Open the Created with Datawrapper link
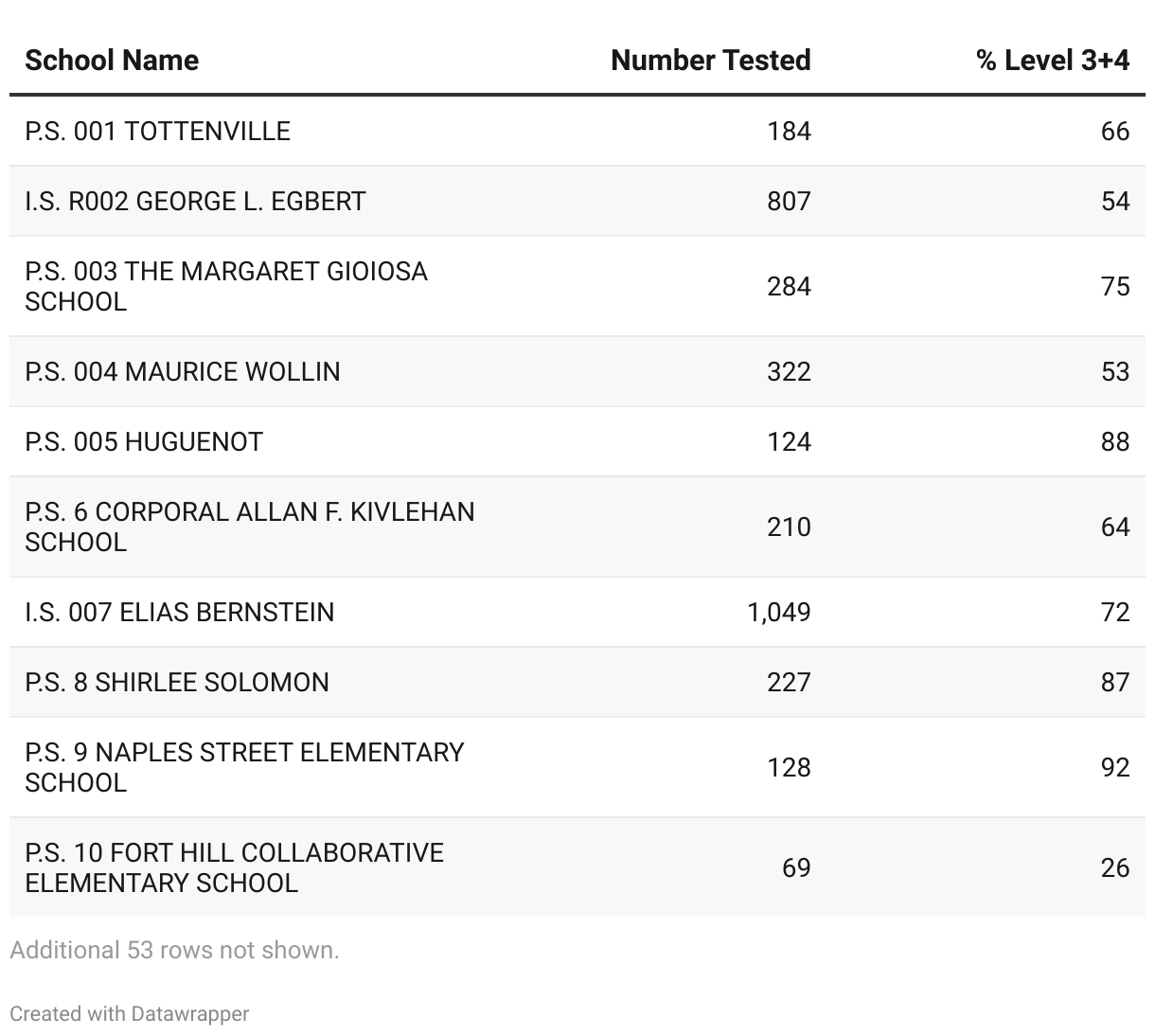 pyautogui.click(x=130, y=1013)
